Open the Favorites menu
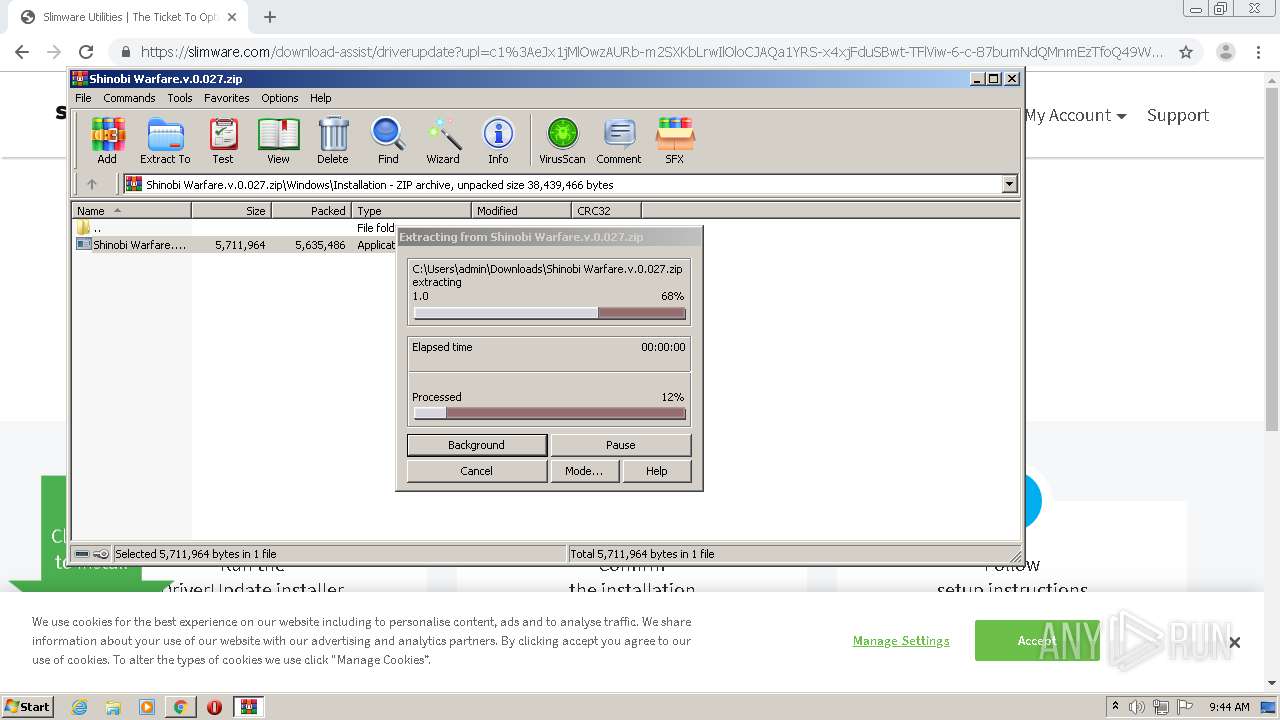This screenshot has height=720, width=1280. tap(227, 98)
